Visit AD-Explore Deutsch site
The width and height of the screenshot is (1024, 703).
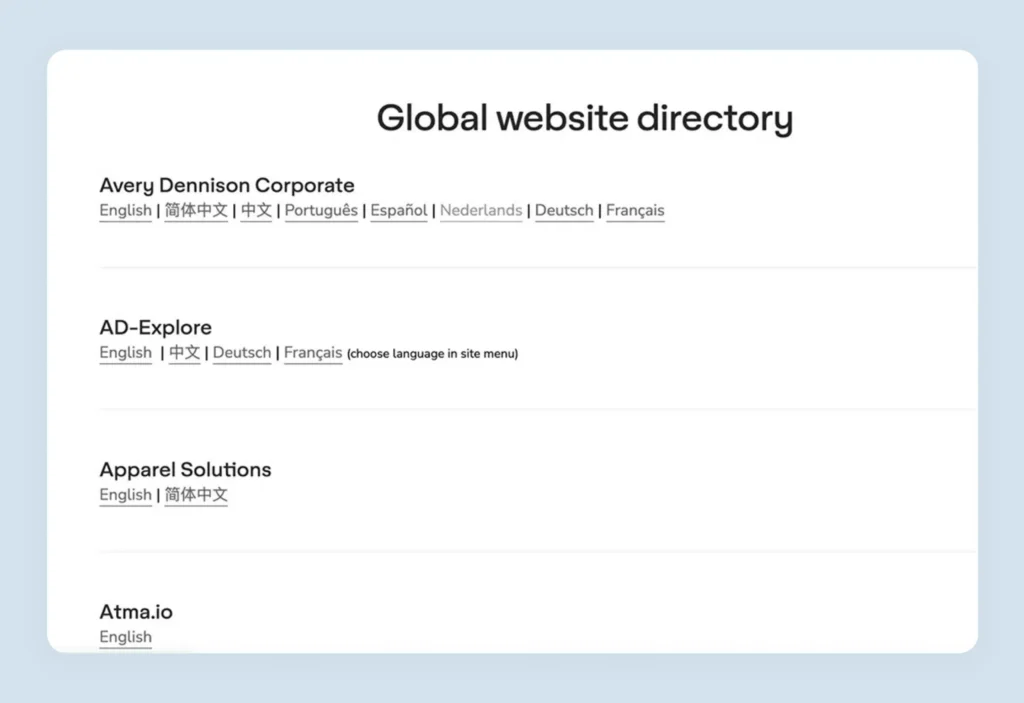(242, 353)
